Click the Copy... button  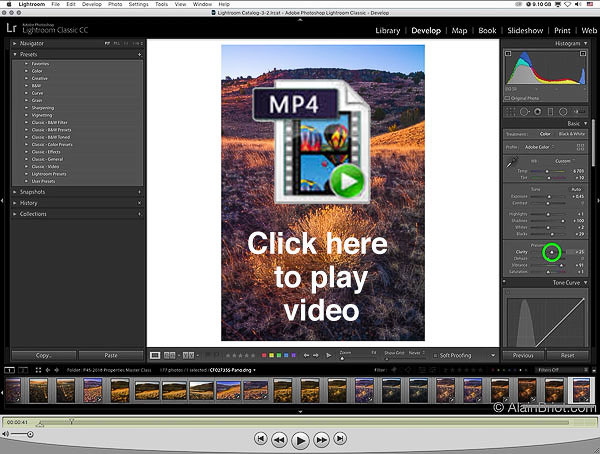pyautogui.click(x=43, y=355)
